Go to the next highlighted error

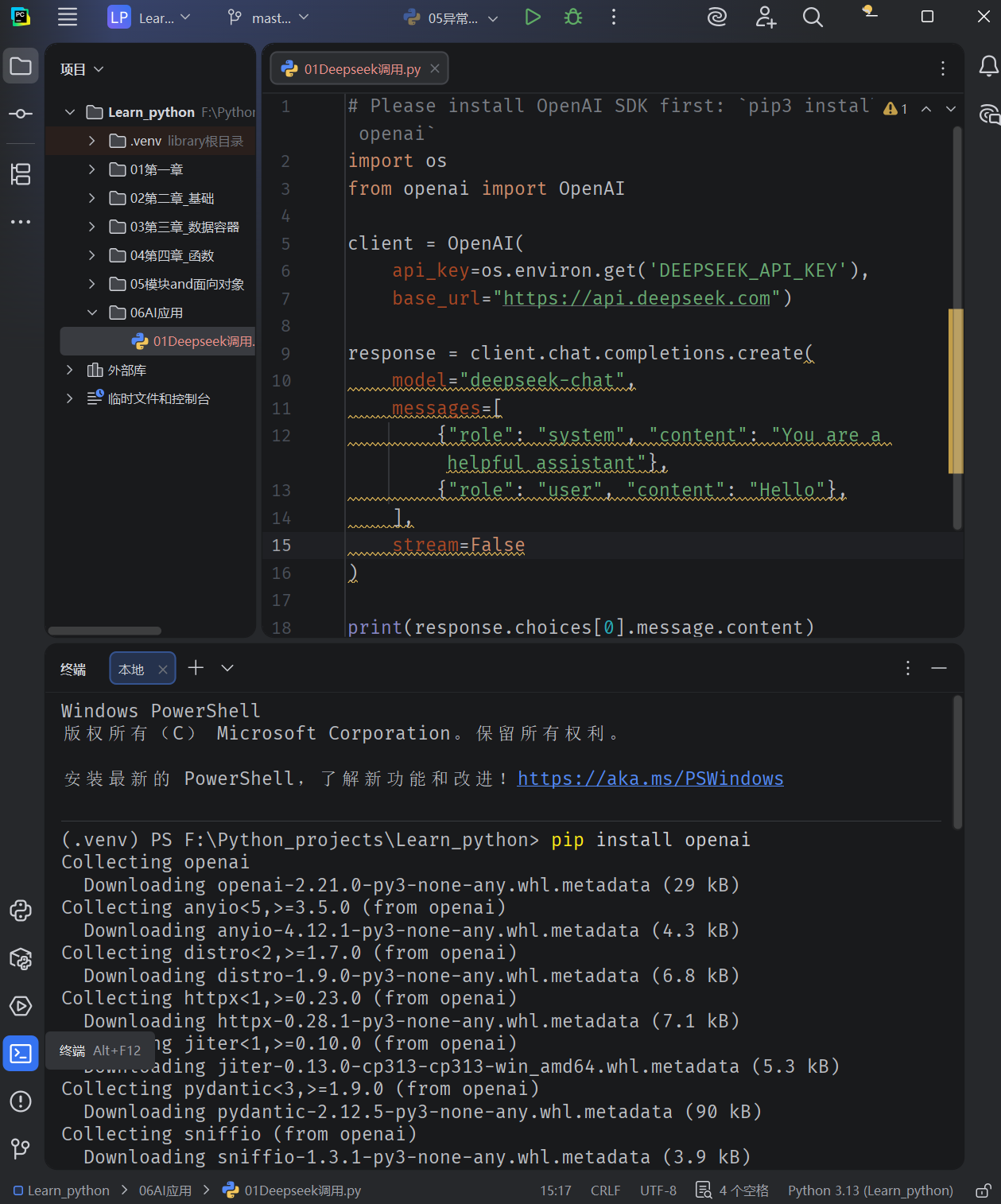click(x=951, y=108)
